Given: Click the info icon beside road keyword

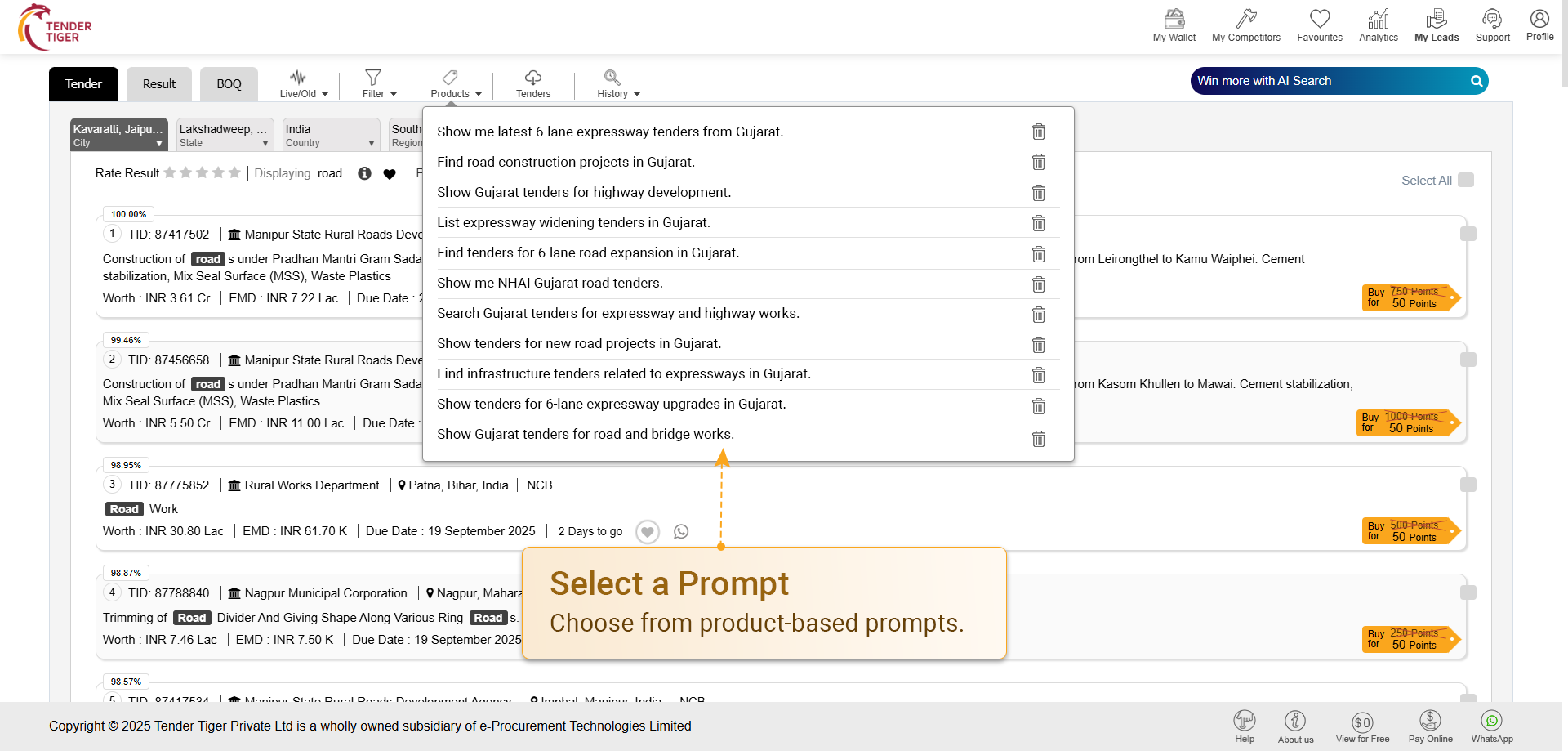Looking at the screenshot, I should pos(364,173).
